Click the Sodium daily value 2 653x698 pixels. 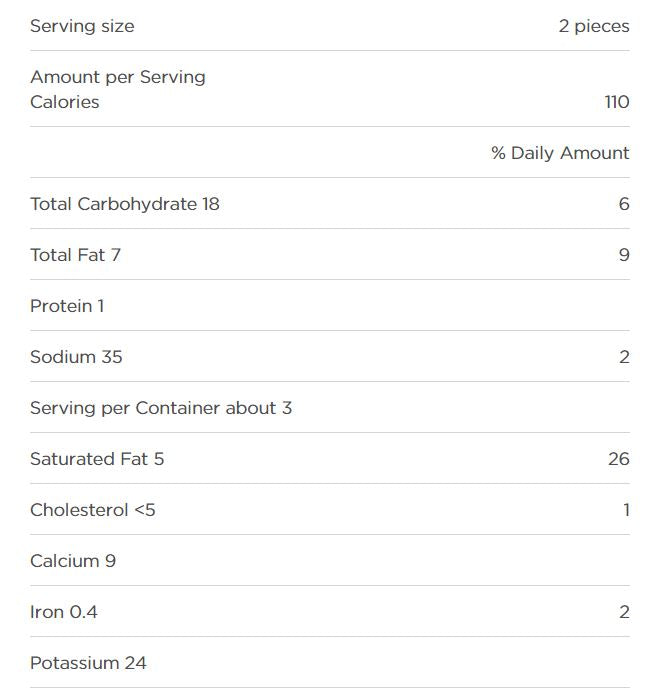624,357
